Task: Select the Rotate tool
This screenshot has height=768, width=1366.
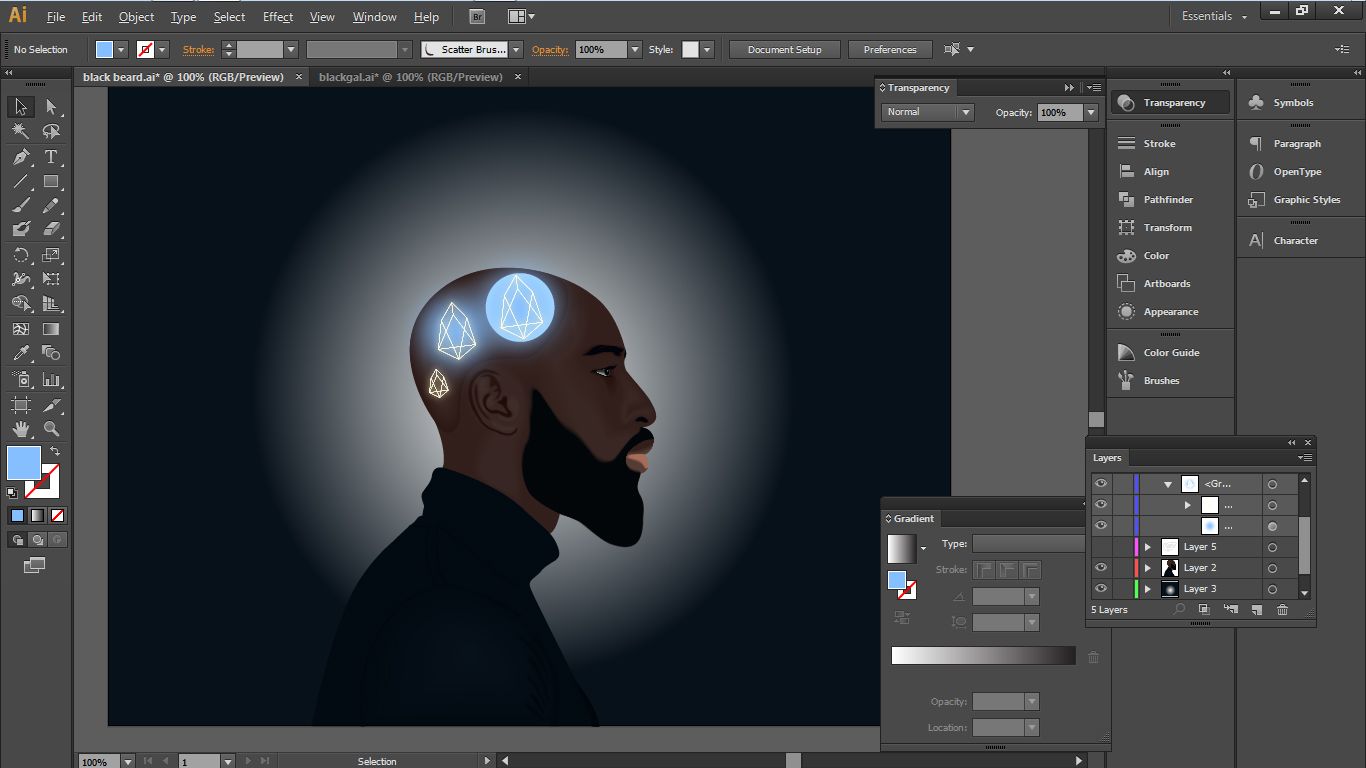Action: [21, 255]
